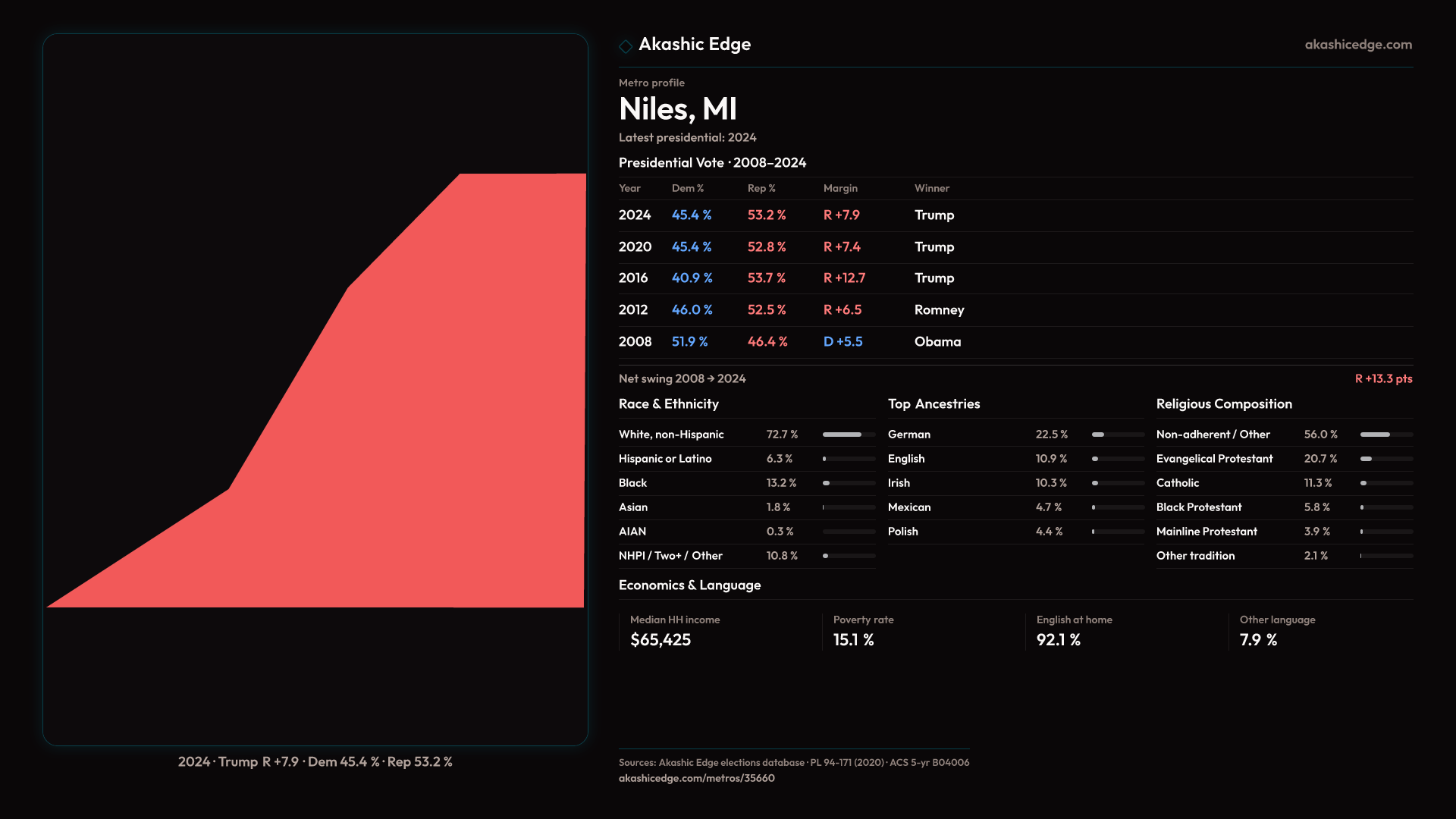
Task: Click the Winner column header
Action: (931, 188)
